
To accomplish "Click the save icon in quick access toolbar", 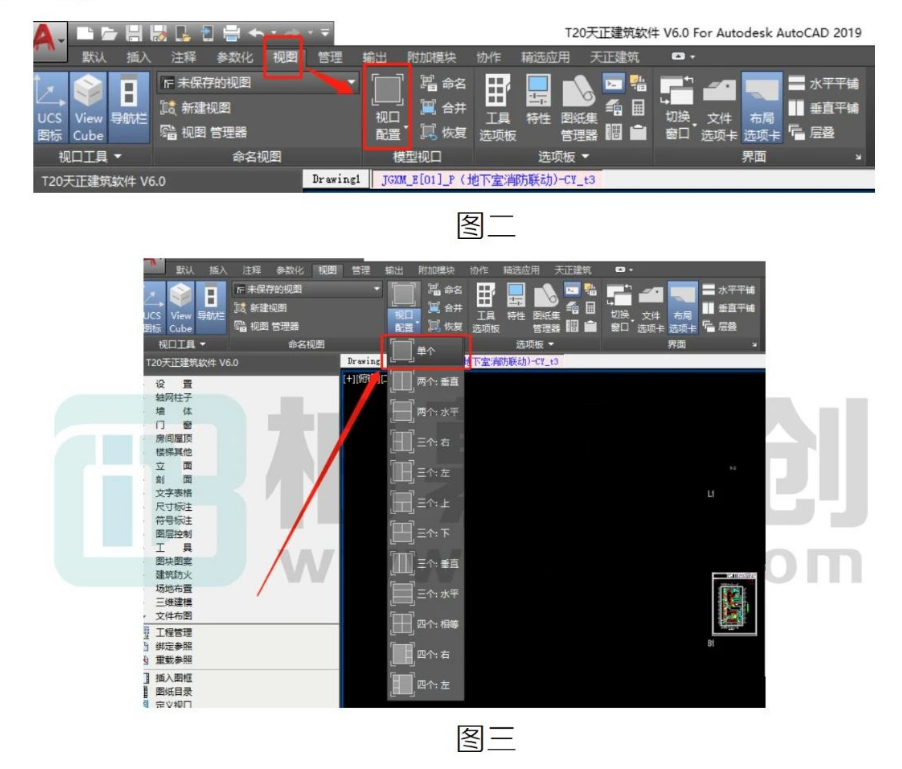I will [133, 33].
